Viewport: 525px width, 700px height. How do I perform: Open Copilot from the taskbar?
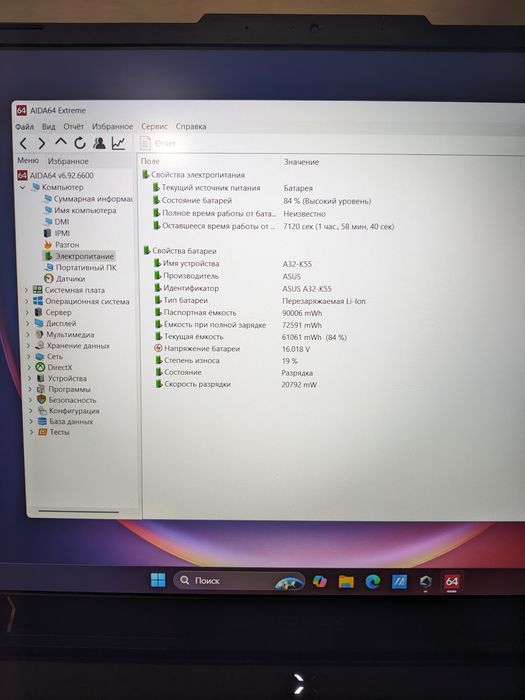click(320, 581)
